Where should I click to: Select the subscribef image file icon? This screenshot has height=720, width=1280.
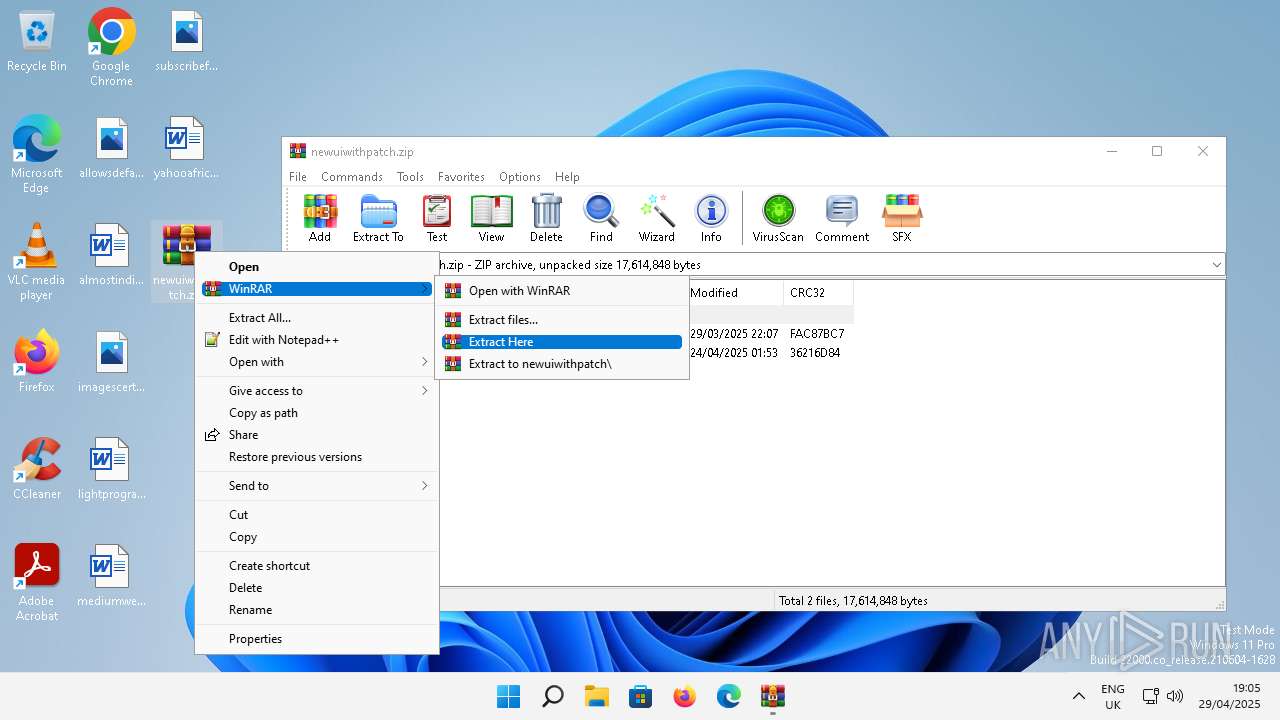186,42
